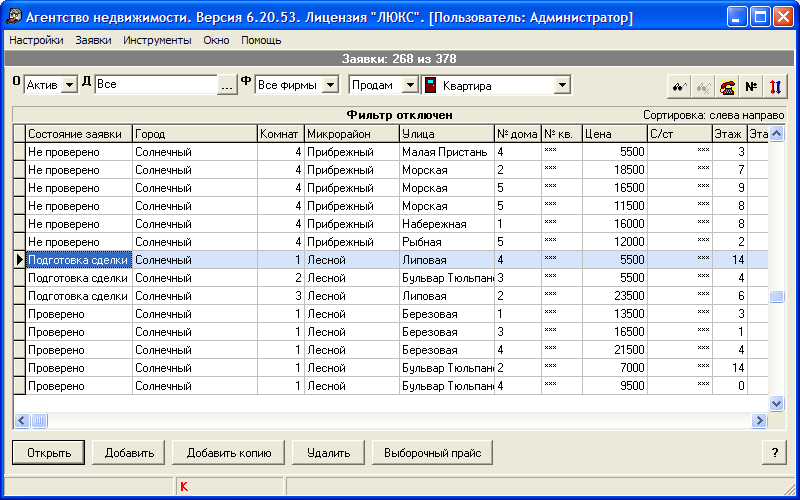
Task: Click the № дома column header
Action: click(518, 134)
